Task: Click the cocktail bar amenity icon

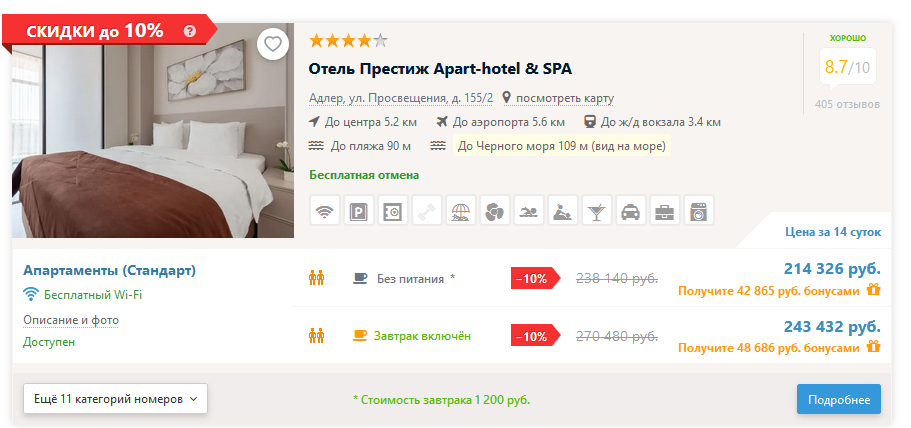Action: point(597,210)
